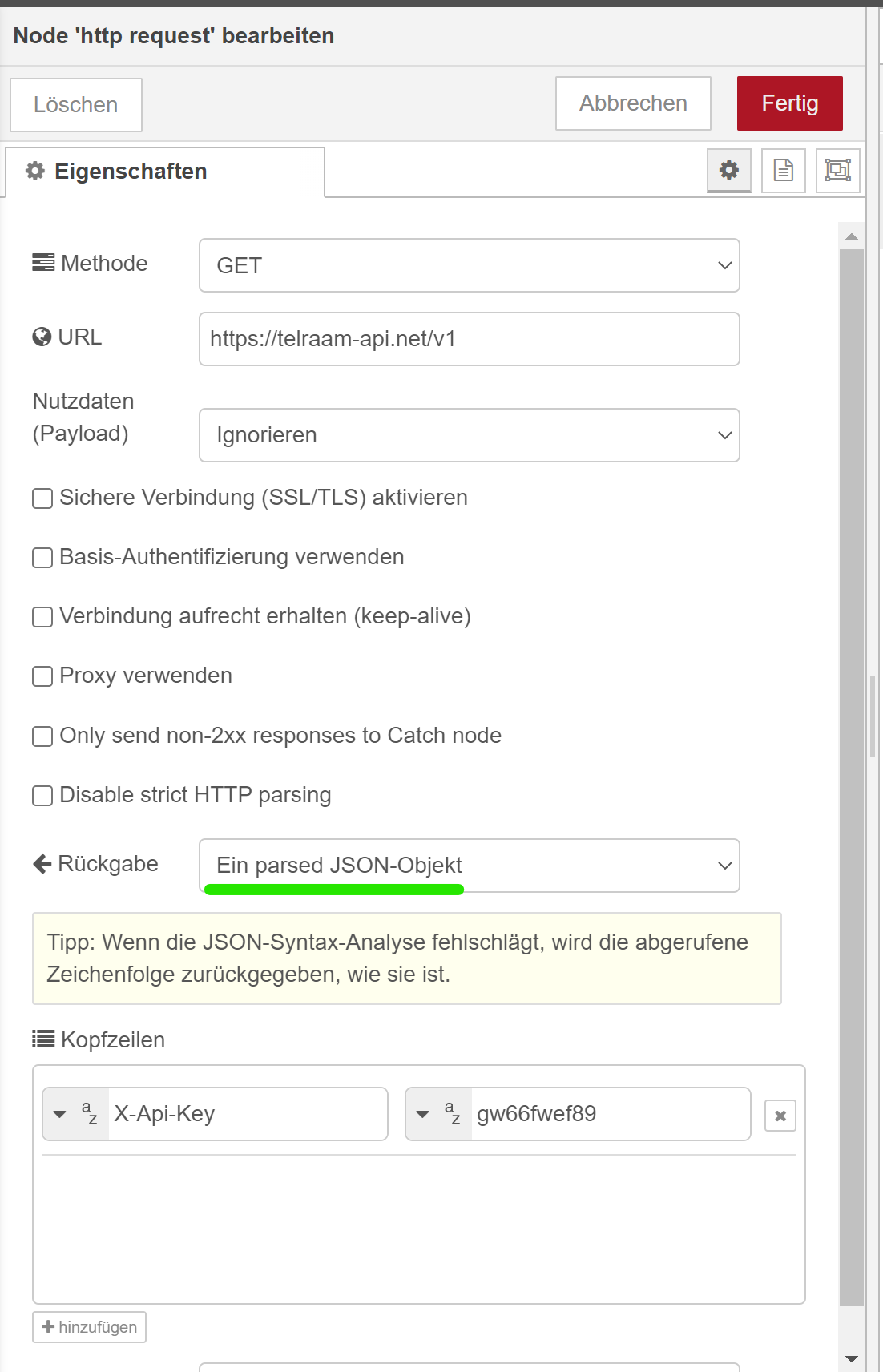883x1372 pixels.
Task: Remove the X-Api-Key header row
Action: coord(780,1116)
